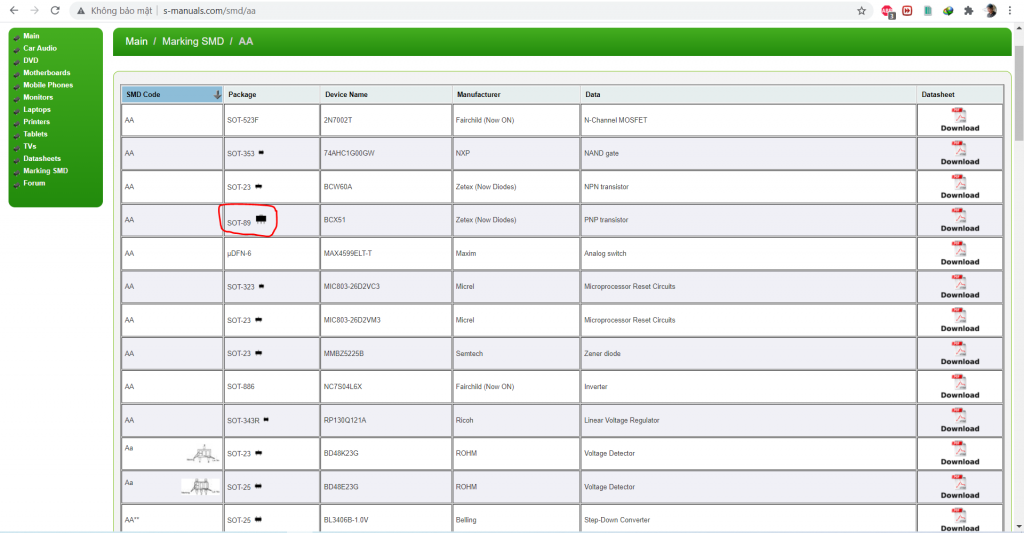Click the SOT-353 package icon
The height and width of the screenshot is (533, 1024).
tap(261, 153)
